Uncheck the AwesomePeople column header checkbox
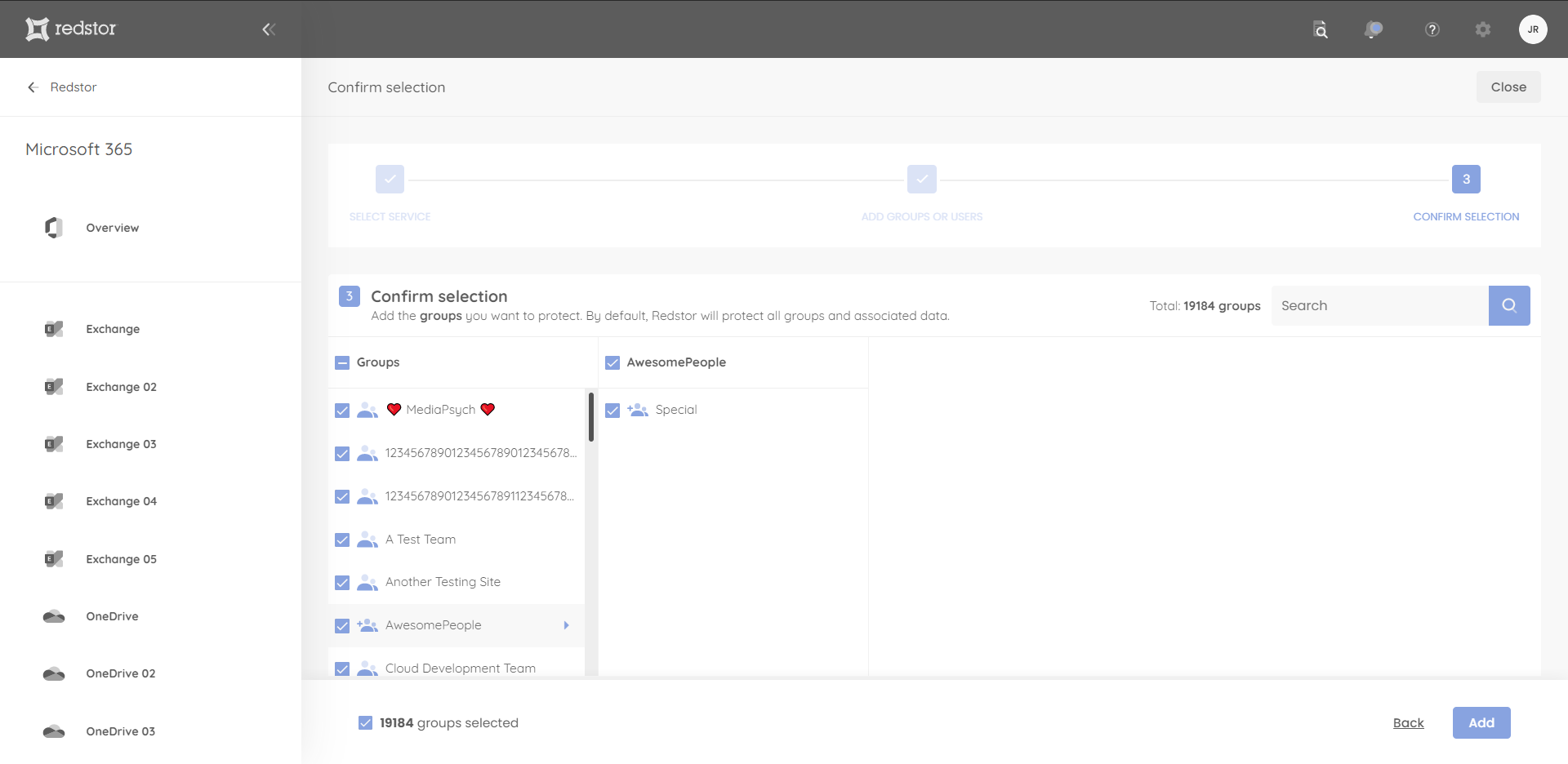The height and width of the screenshot is (764, 1568). click(x=612, y=362)
